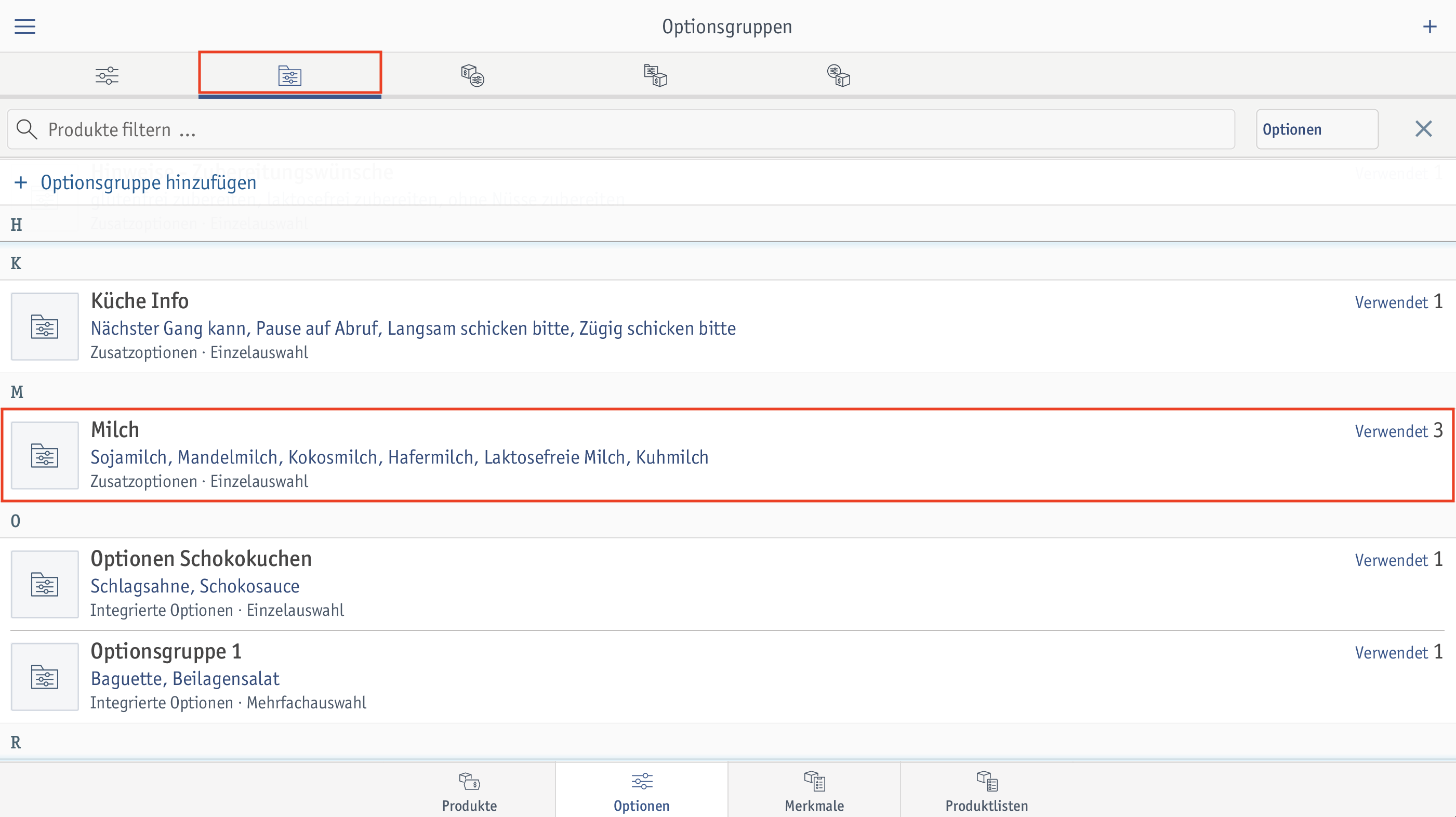Click plus icon beside 'Optionsgruppe hinzufügen'
This screenshot has height=817, width=1456.
click(x=21, y=182)
